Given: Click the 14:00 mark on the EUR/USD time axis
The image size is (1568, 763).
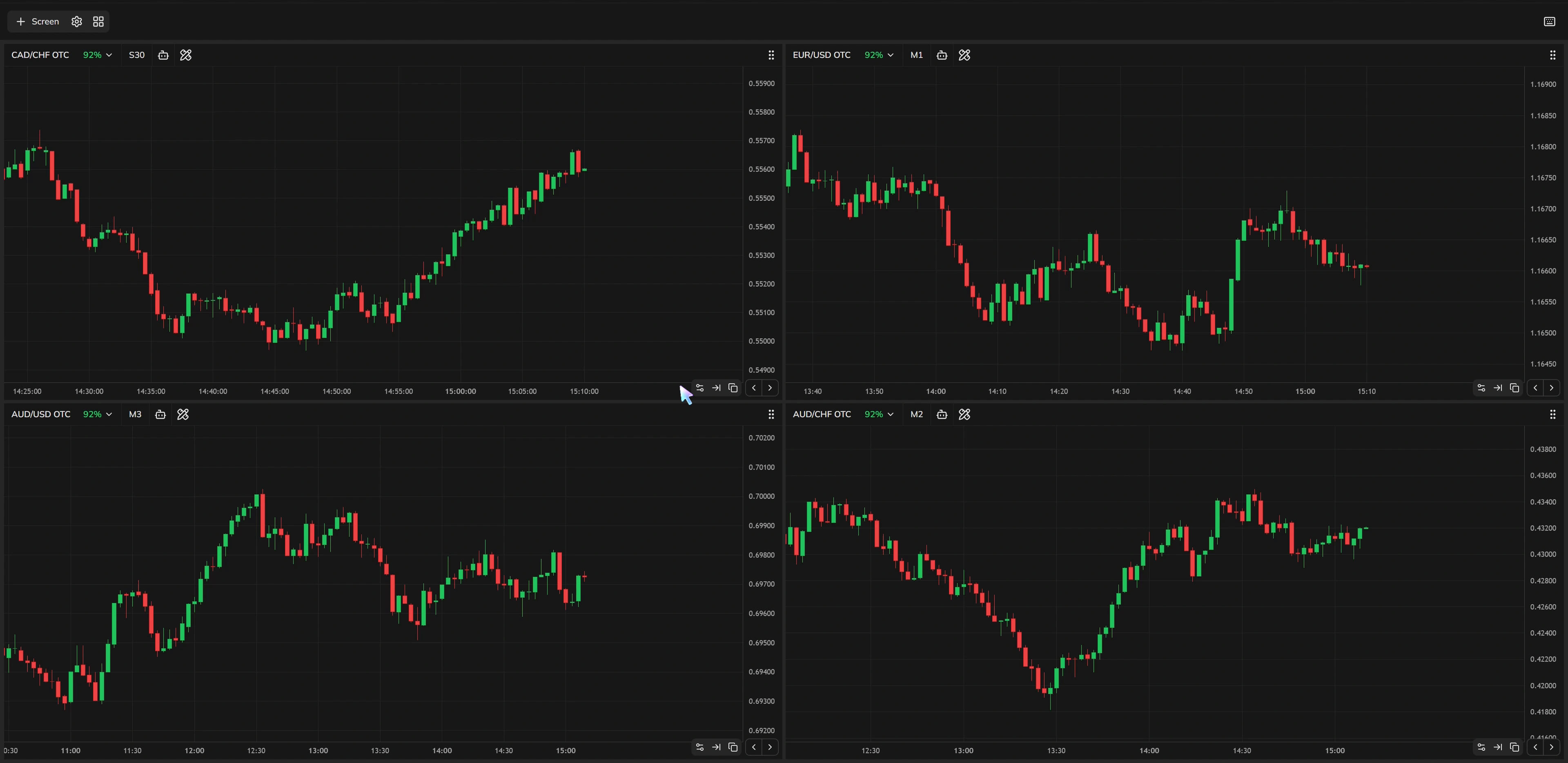Looking at the screenshot, I should pyautogui.click(x=935, y=391).
